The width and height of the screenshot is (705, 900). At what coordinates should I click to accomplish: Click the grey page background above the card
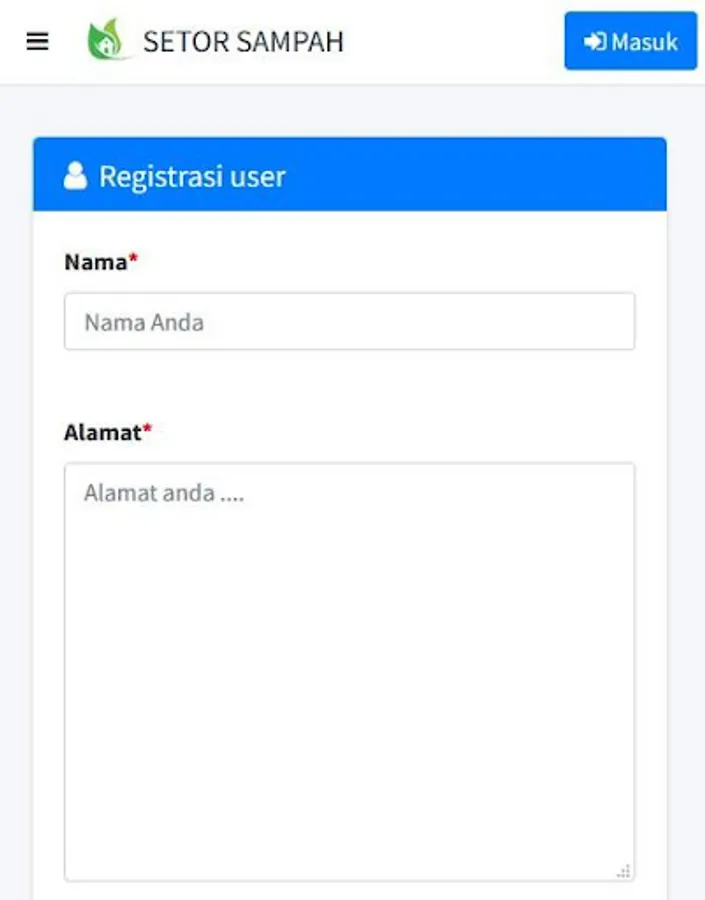click(352, 111)
